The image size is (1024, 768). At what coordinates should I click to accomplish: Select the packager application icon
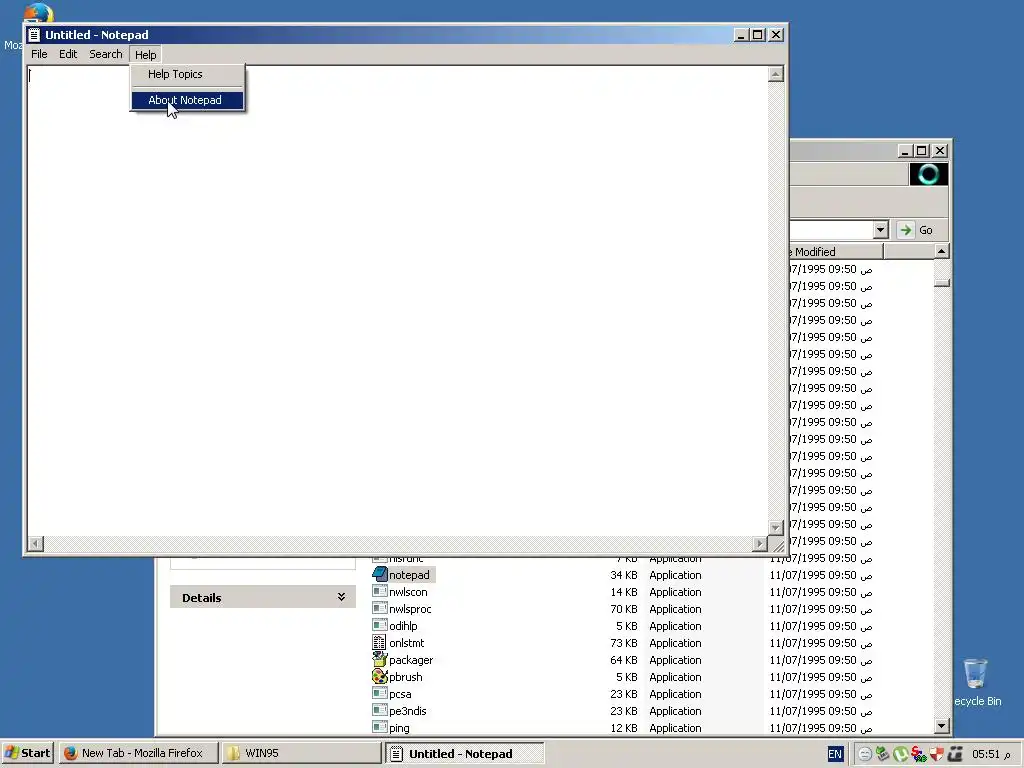(379, 660)
